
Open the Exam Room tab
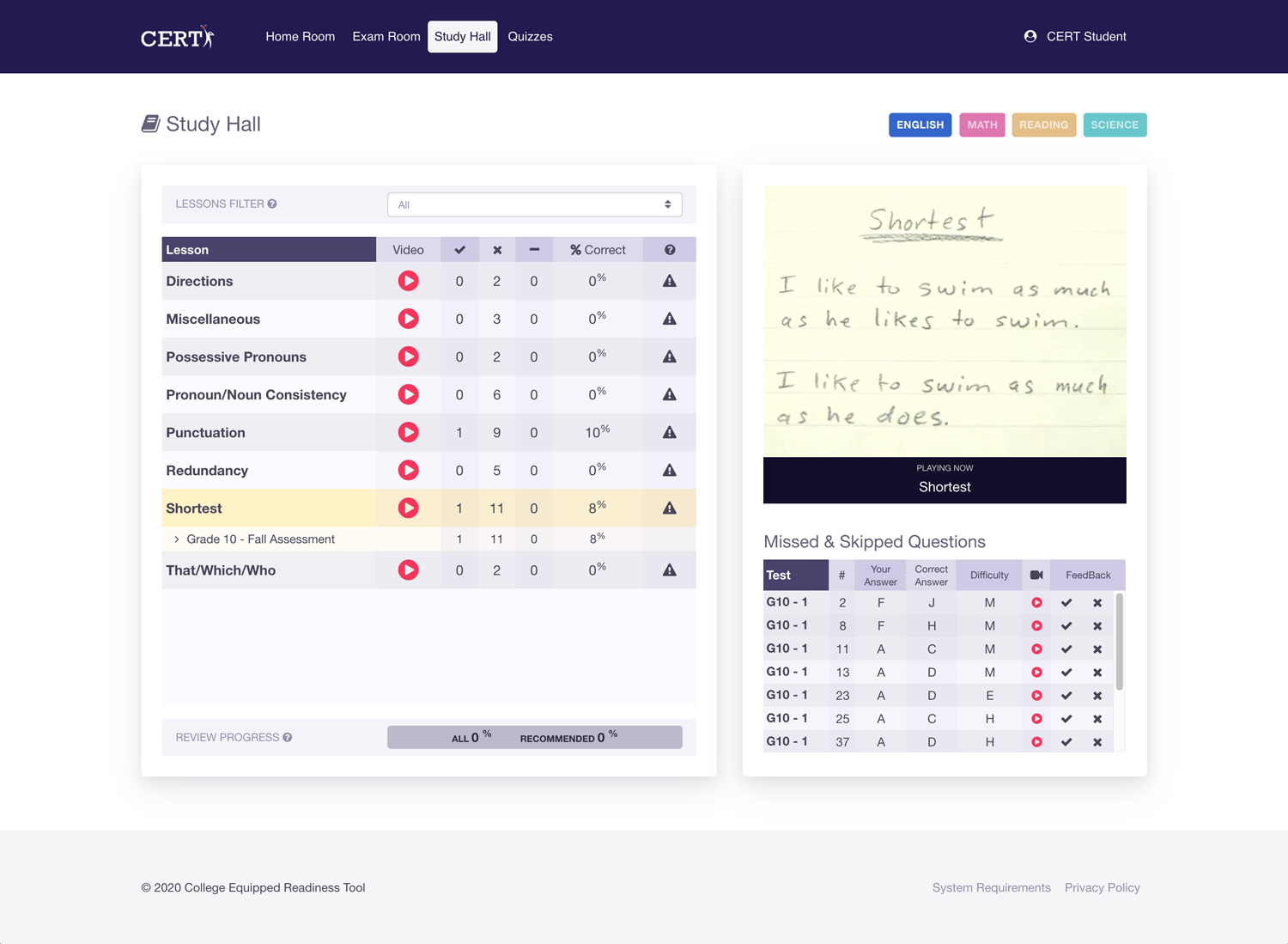386,37
